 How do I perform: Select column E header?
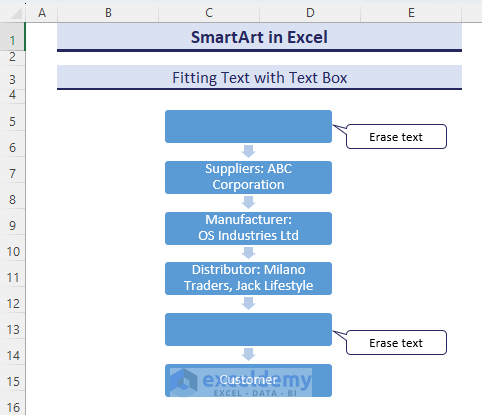tap(411, 13)
